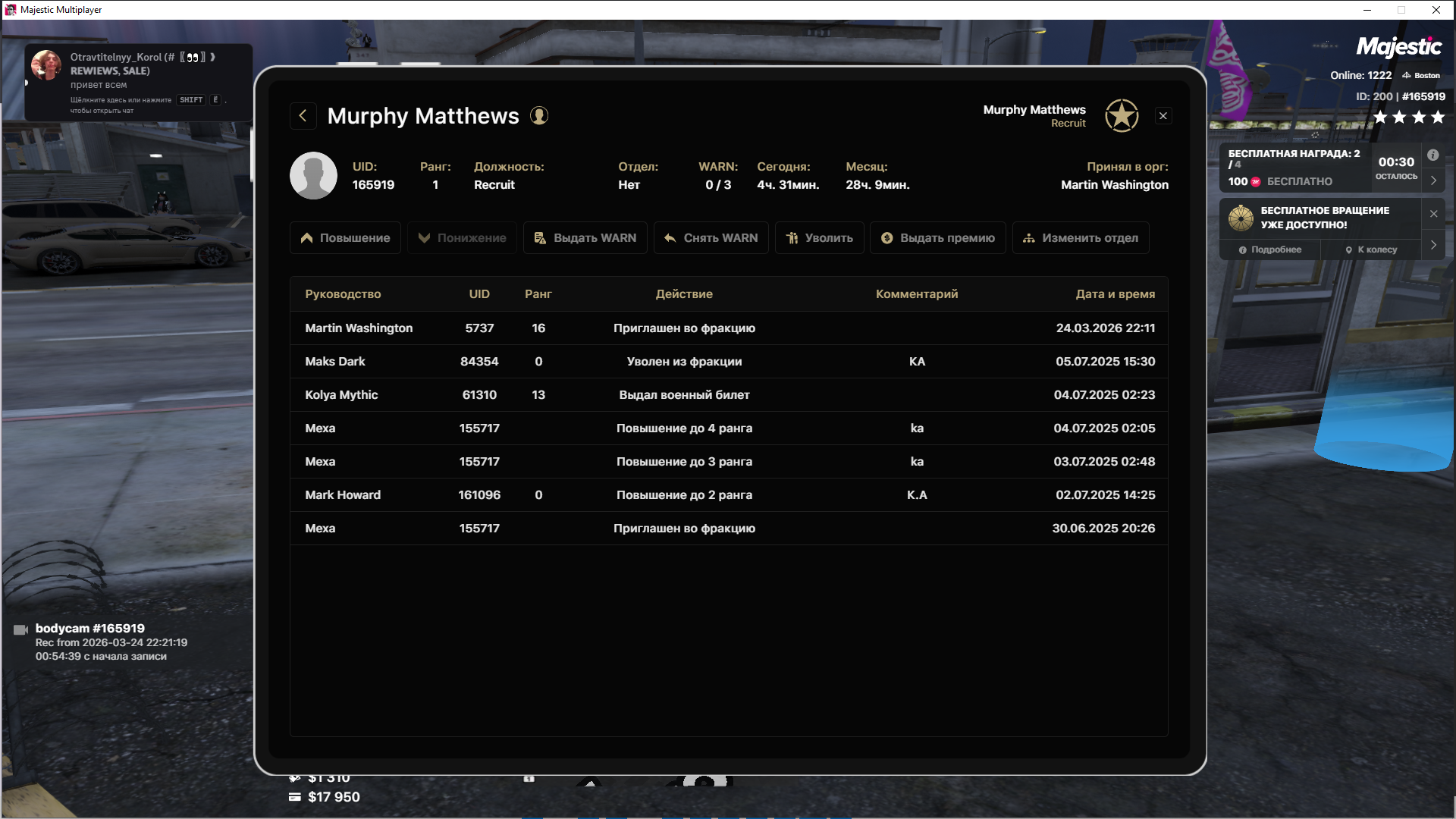Click the К колесу wheel link
The image size is (1456, 819).
pos(1371,249)
